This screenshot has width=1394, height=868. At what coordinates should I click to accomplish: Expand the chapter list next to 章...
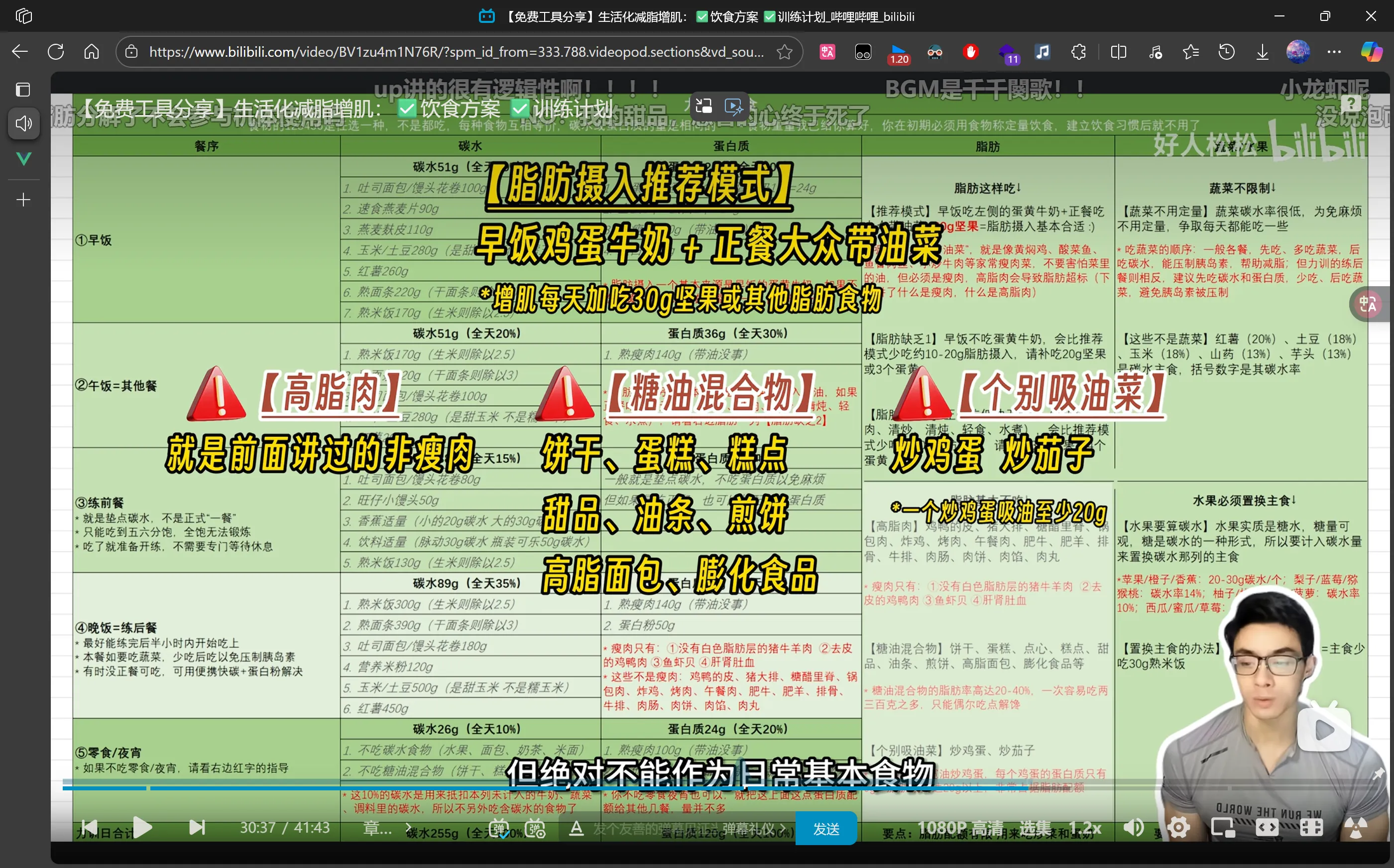point(409,828)
